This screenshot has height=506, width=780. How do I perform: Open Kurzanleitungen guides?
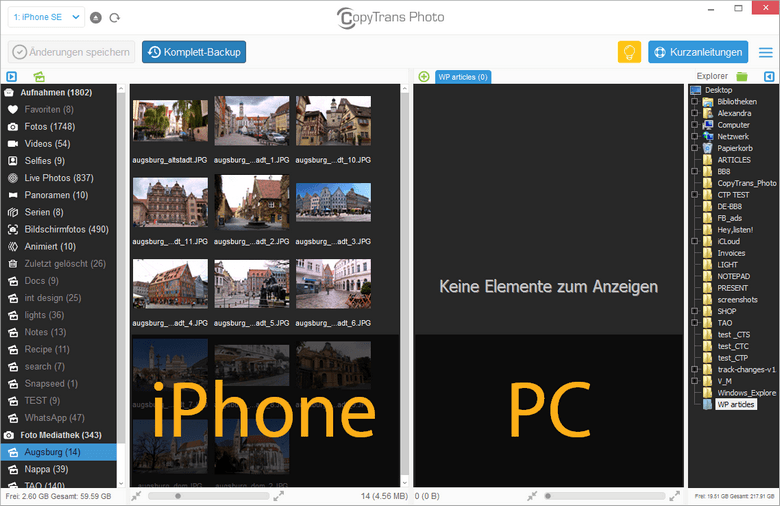698,52
